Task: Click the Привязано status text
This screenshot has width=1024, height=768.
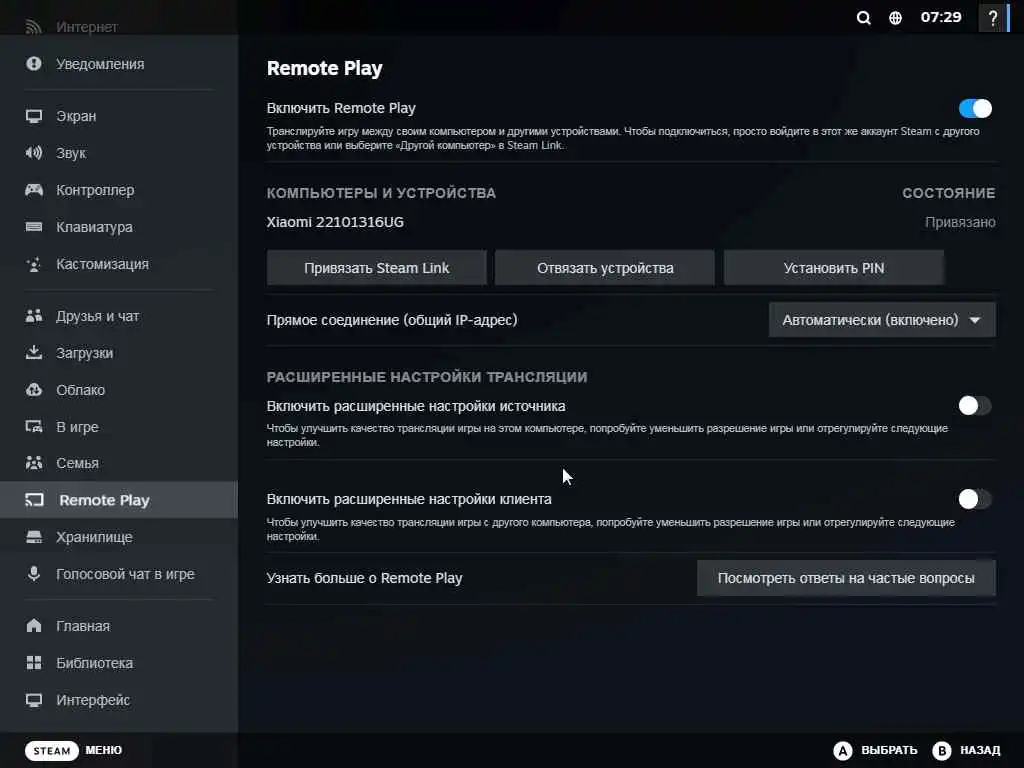Action: click(960, 222)
